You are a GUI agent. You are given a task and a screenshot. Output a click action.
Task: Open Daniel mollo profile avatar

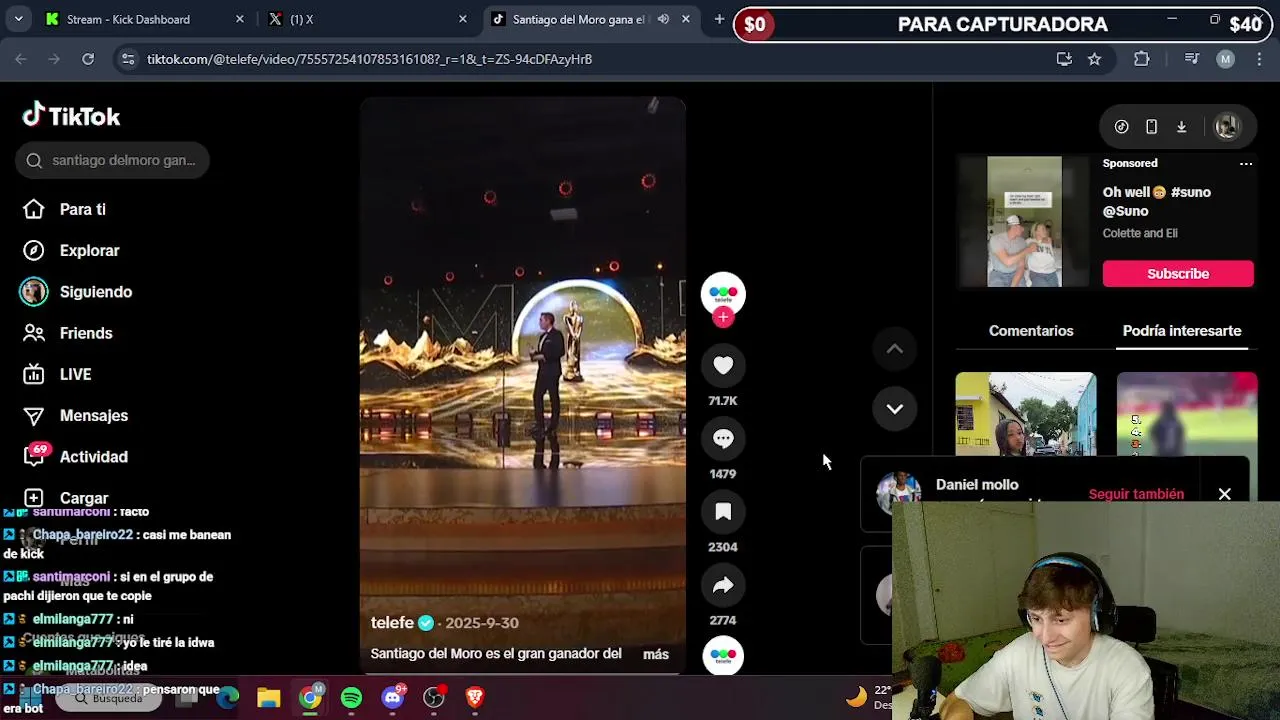[x=898, y=492]
